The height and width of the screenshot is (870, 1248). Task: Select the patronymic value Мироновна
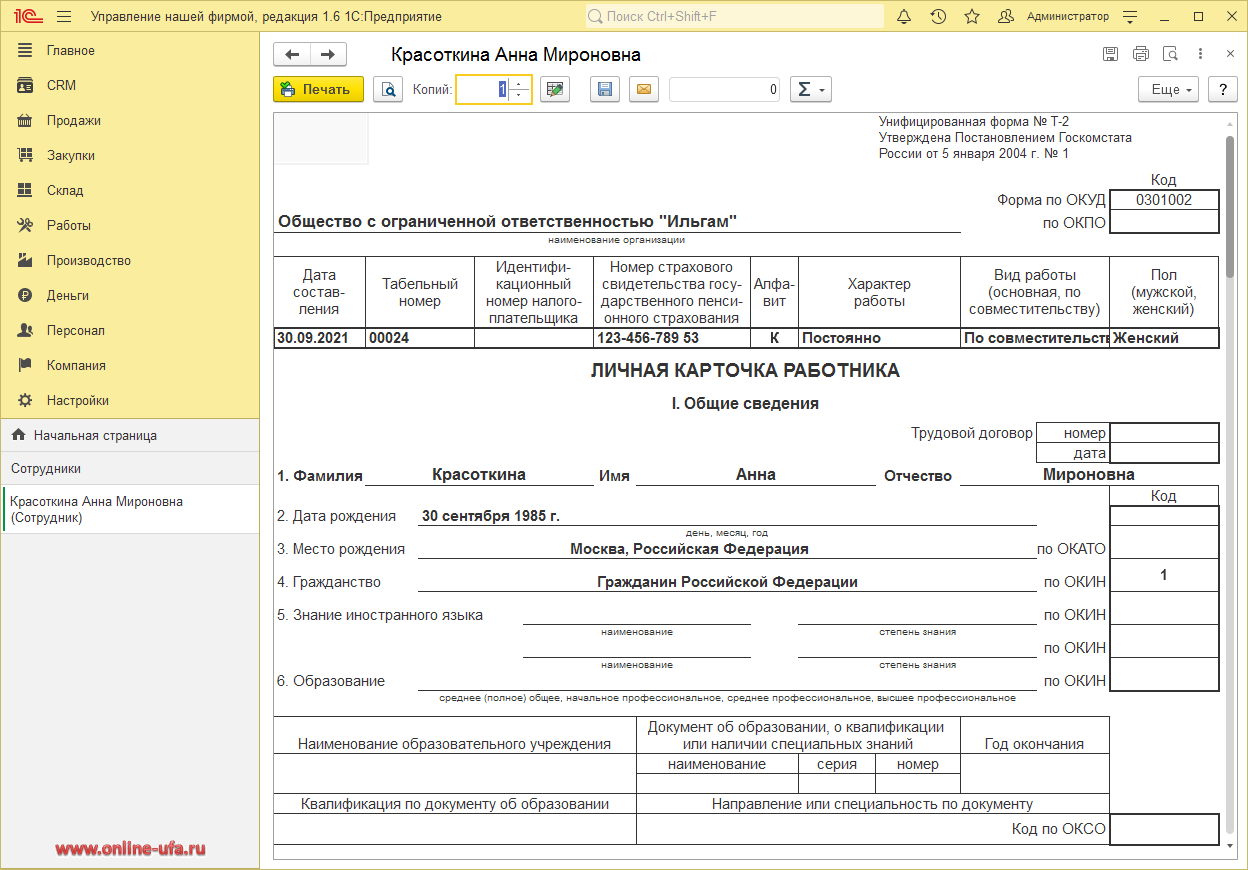[x=1089, y=474]
